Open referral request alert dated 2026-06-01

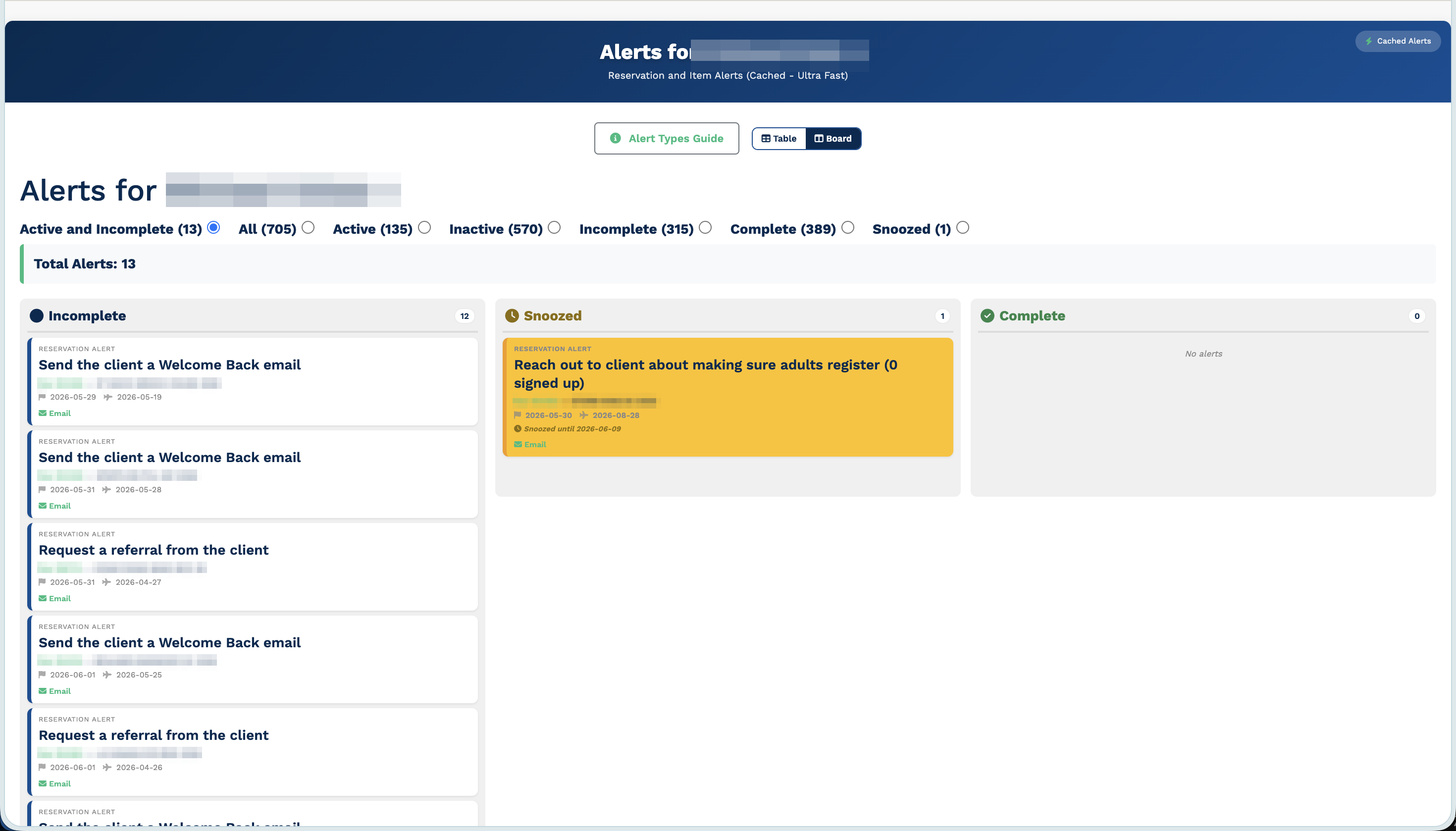point(253,752)
